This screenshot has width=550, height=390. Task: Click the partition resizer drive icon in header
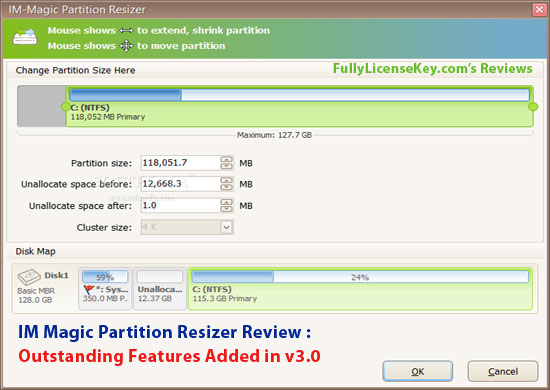point(25,36)
